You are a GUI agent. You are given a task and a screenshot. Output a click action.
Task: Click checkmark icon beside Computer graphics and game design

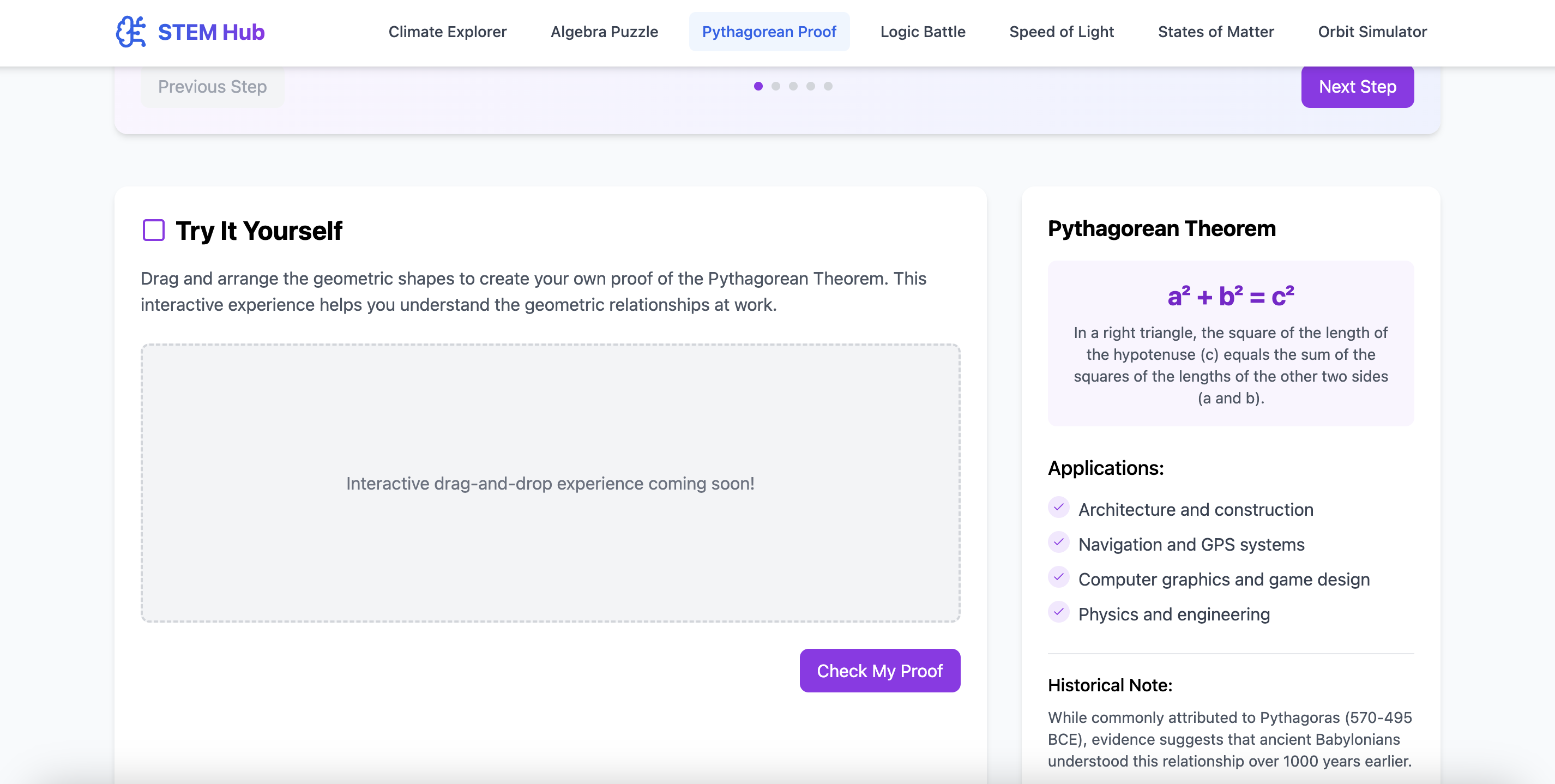click(x=1058, y=577)
